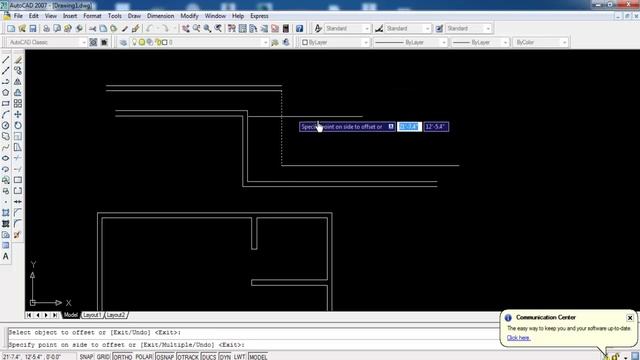Viewport: 640px width, 360px height.
Task: Select the Erase modify tool
Action: click(18, 60)
